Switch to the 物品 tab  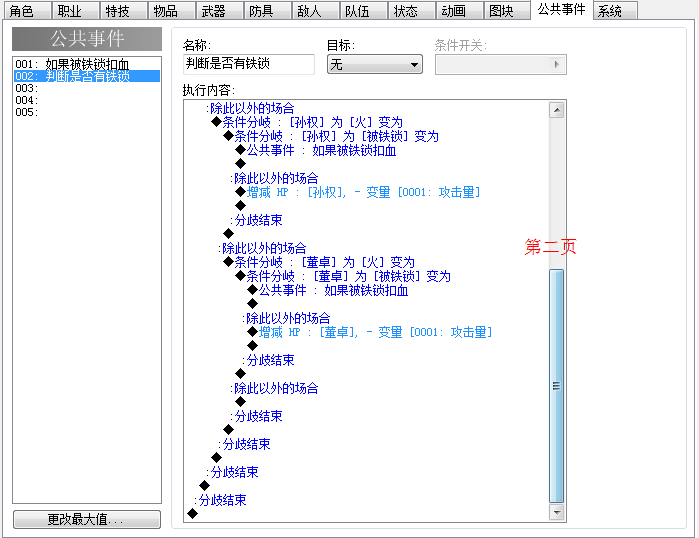click(x=172, y=11)
